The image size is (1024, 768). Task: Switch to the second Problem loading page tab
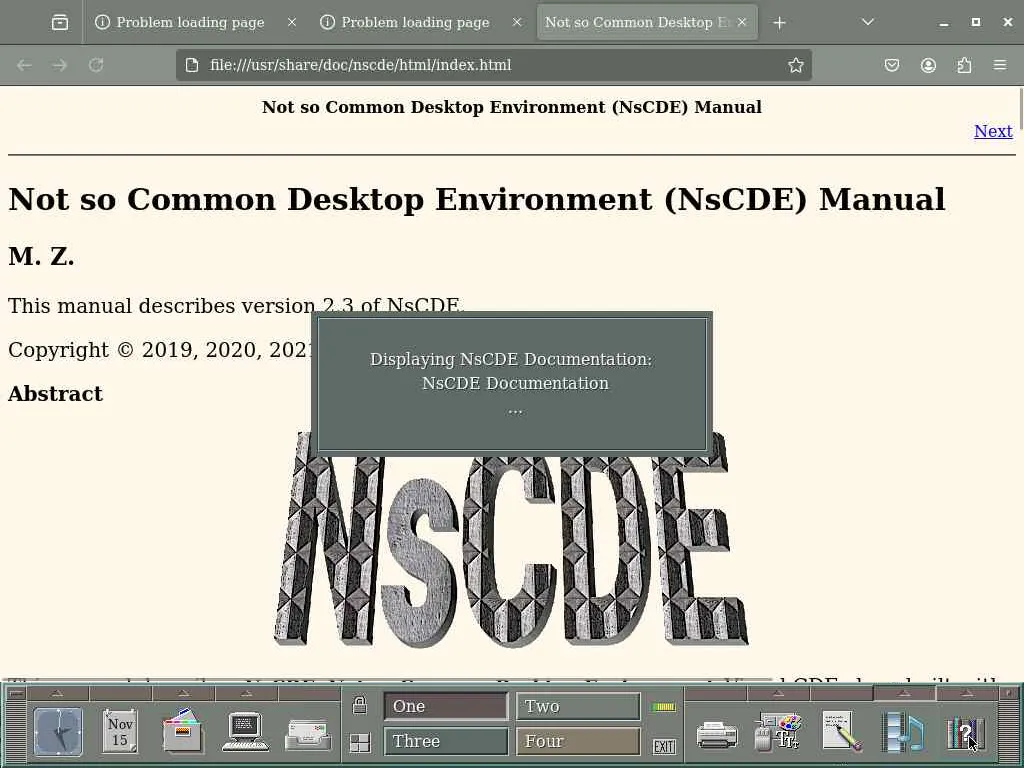click(415, 22)
